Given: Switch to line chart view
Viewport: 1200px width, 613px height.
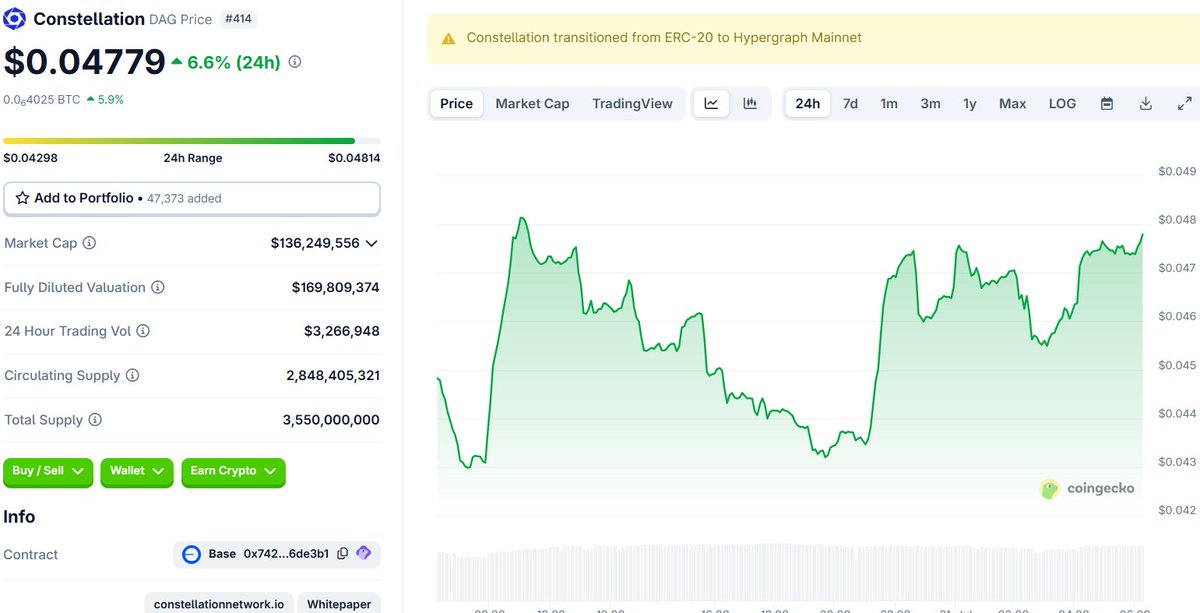Looking at the screenshot, I should tap(711, 103).
